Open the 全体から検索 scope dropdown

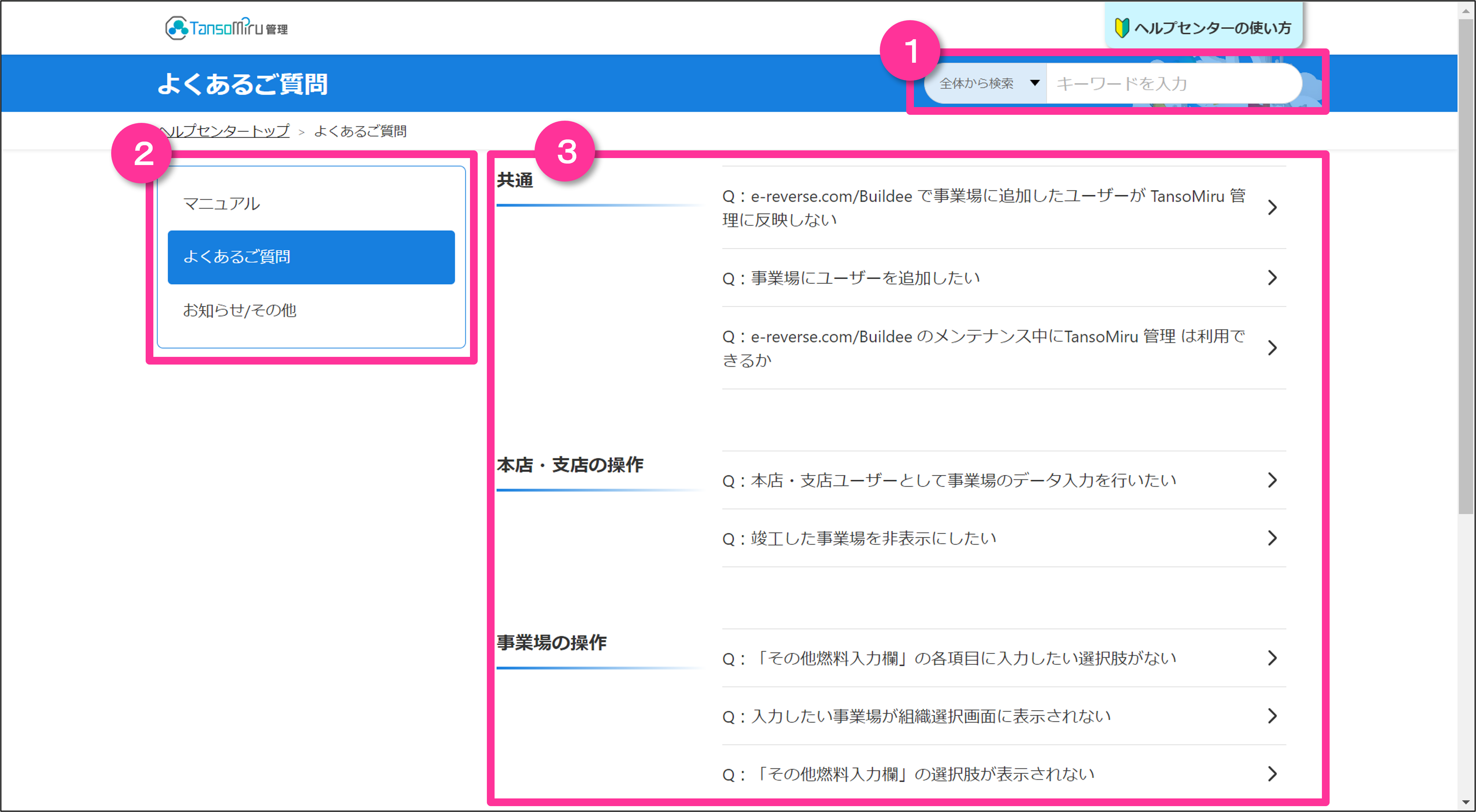point(976,84)
